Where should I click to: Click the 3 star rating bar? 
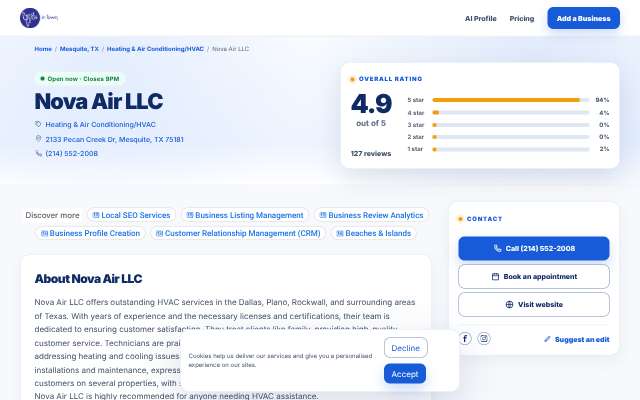click(x=511, y=125)
